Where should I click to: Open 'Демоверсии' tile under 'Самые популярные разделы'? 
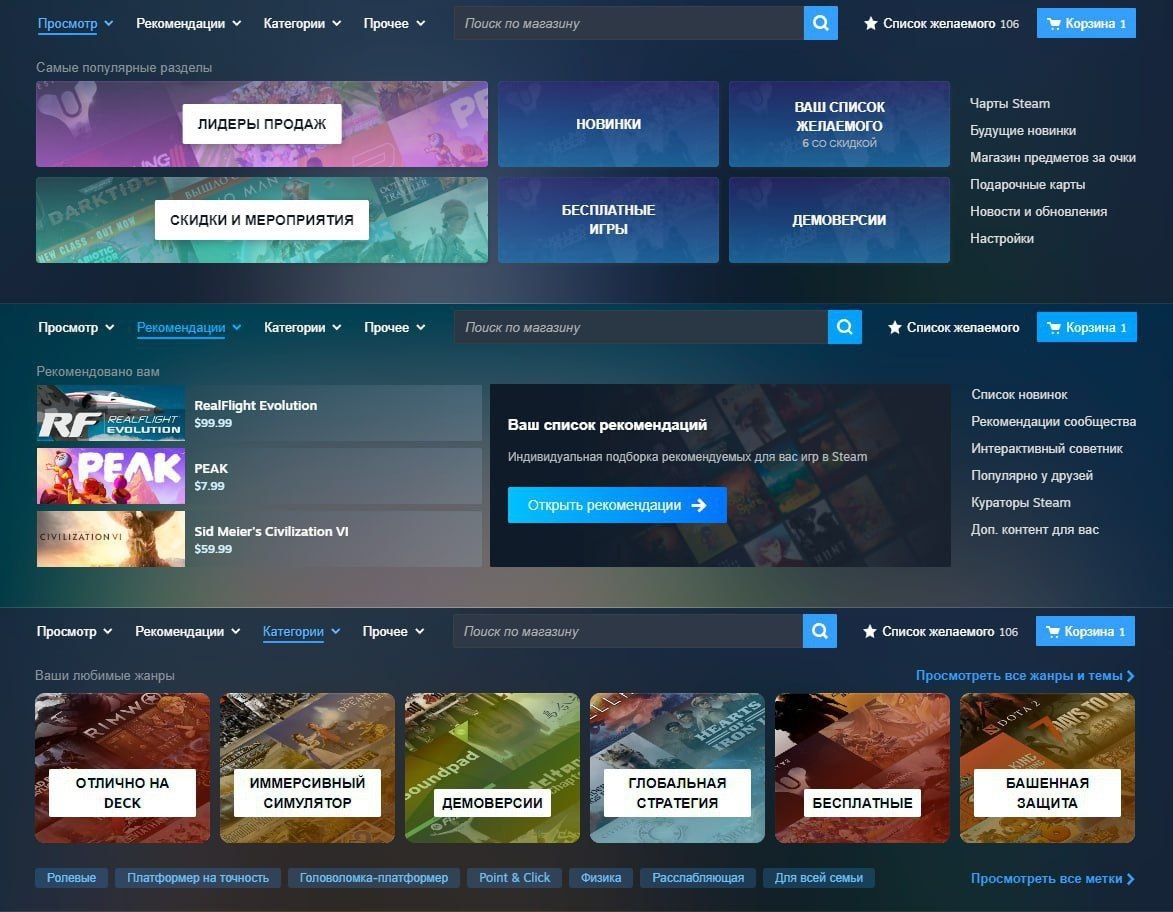[x=839, y=220]
